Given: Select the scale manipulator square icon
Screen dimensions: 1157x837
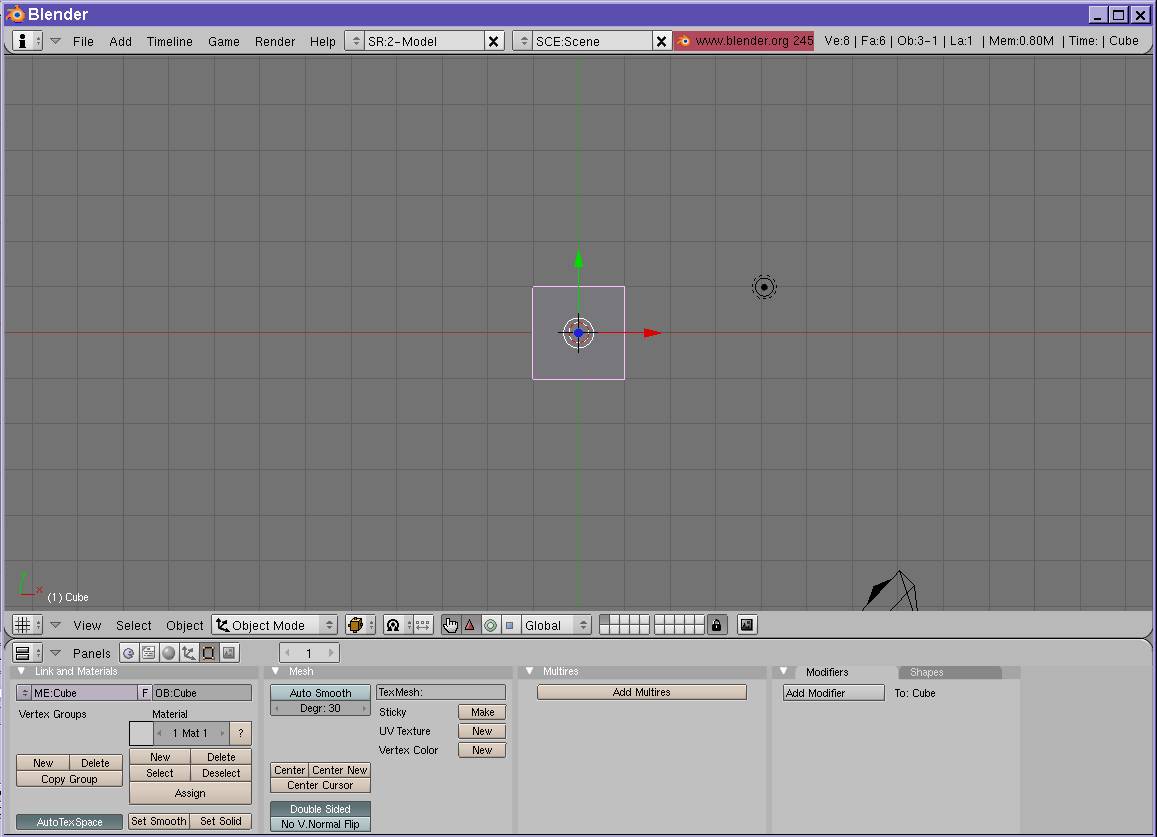Looking at the screenshot, I should (509, 625).
